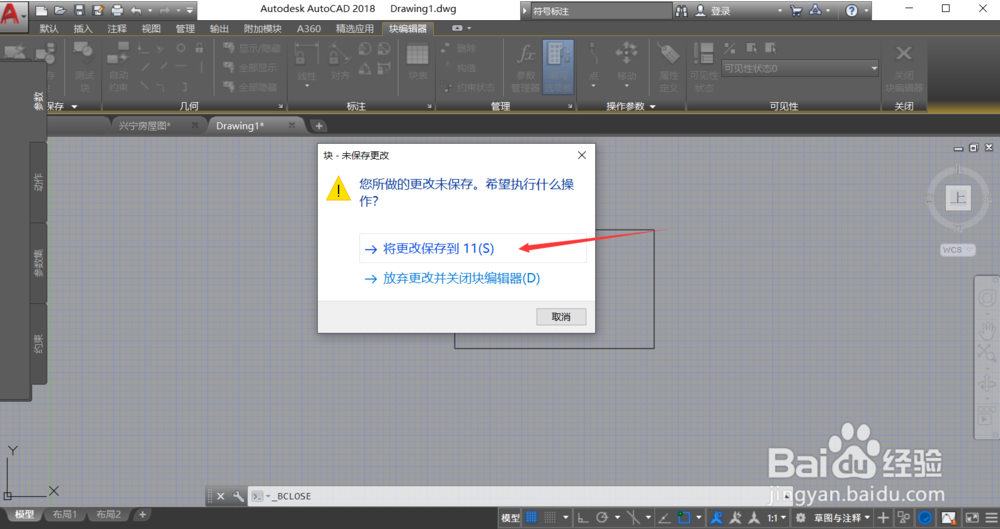Screen dimensions: 1000x529
Task: Click the isolate objects icon in status bar
Action: [948, 518]
